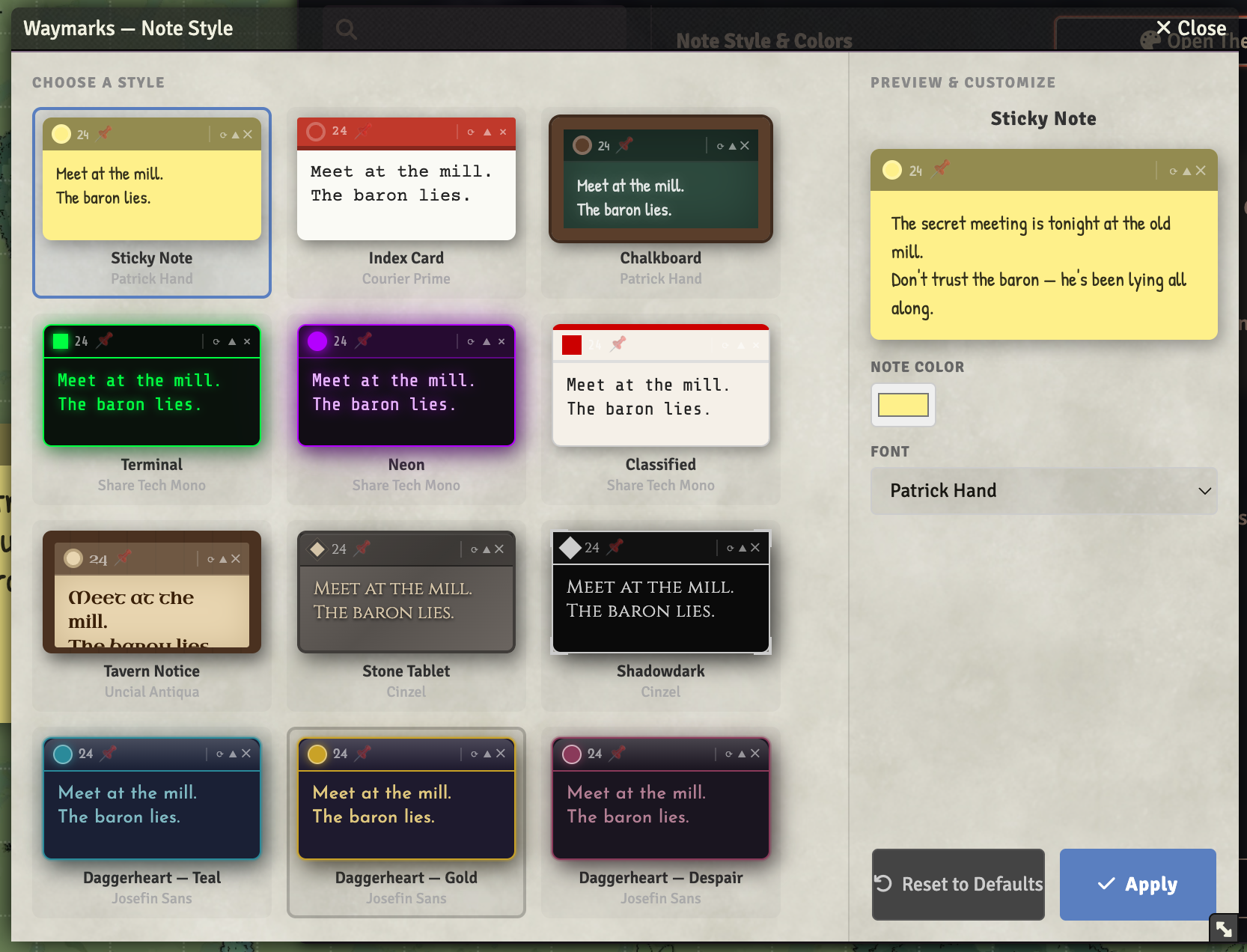Click the yellow circle marker on the preview header
The image size is (1247, 952).
892,169
